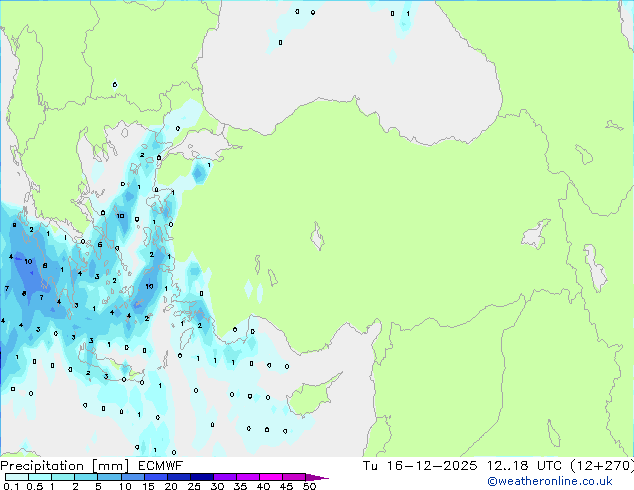The image size is (634, 490).
Task: Click the legend scale label '0.1'
Action: (x=11, y=486)
